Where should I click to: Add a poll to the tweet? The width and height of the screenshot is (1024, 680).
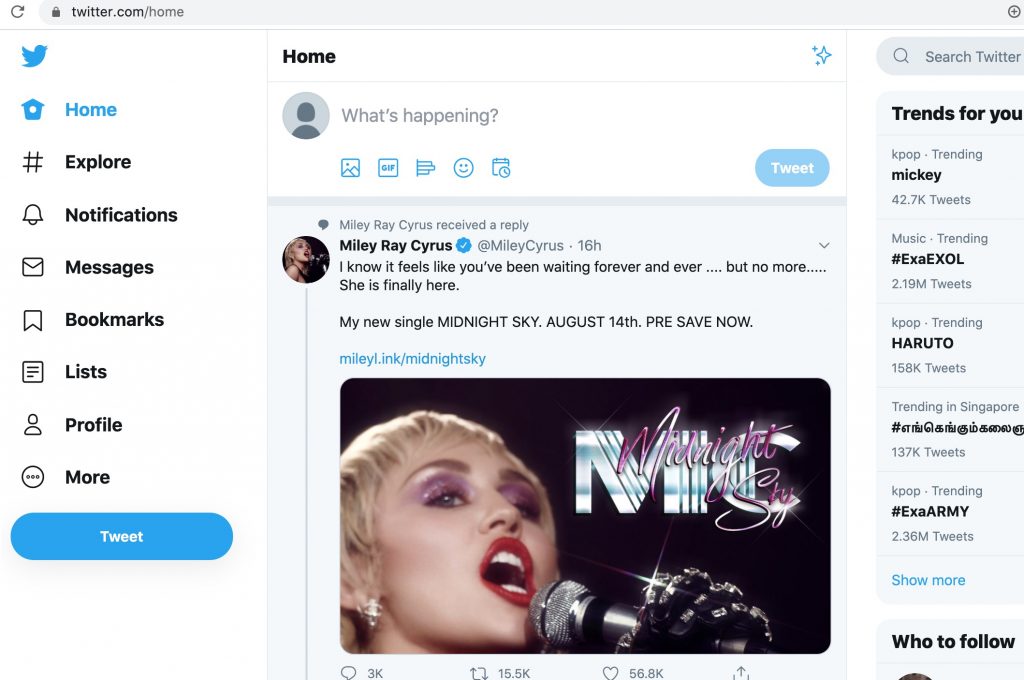(x=425, y=168)
